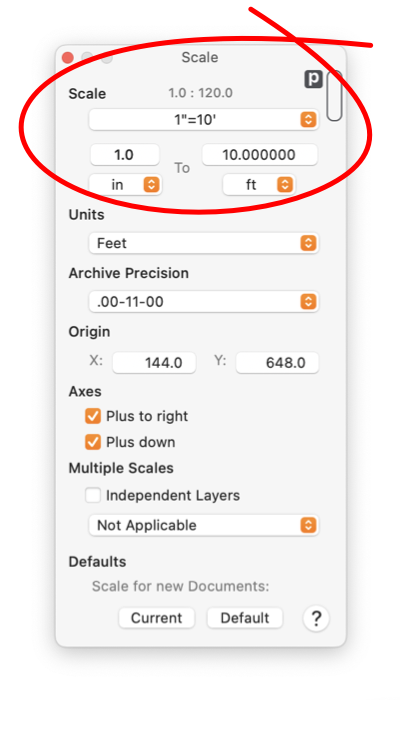Uncheck the 'Plus to right' axis checkbox
The image size is (400, 740).
click(x=93, y=416)
